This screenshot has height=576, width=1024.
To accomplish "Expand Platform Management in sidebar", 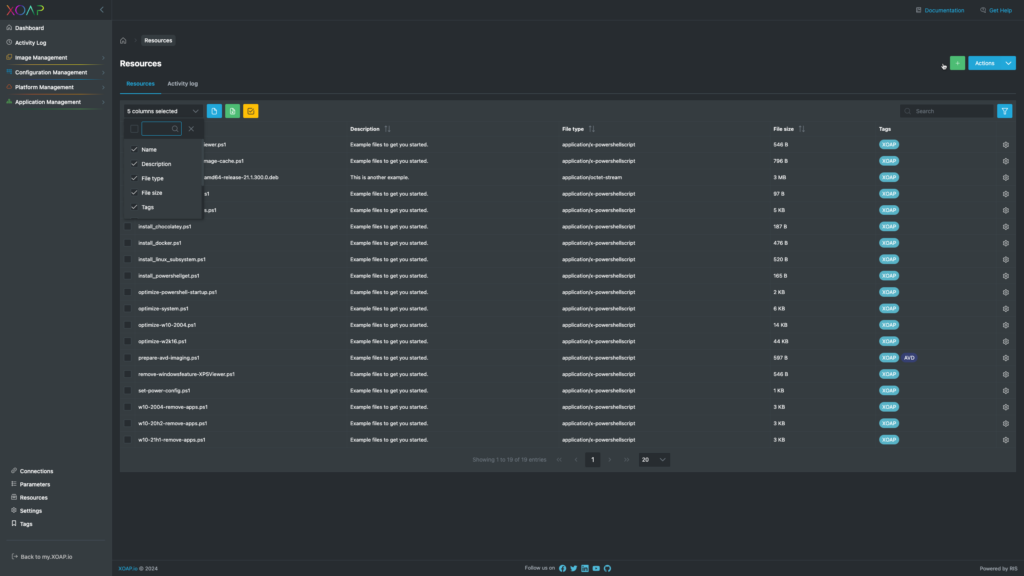I will coord(56,87).
